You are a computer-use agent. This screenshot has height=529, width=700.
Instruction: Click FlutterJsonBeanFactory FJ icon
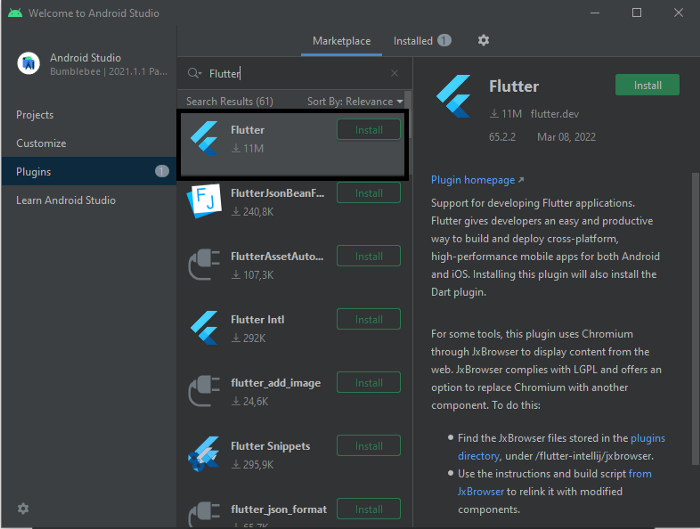tap(204, 201)
